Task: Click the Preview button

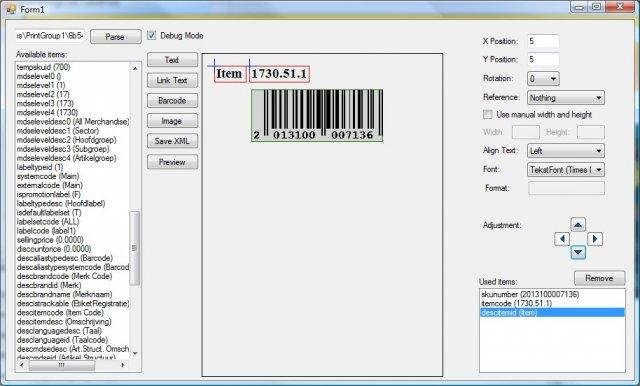Action: pyautogui.click(x=172, y=162)
